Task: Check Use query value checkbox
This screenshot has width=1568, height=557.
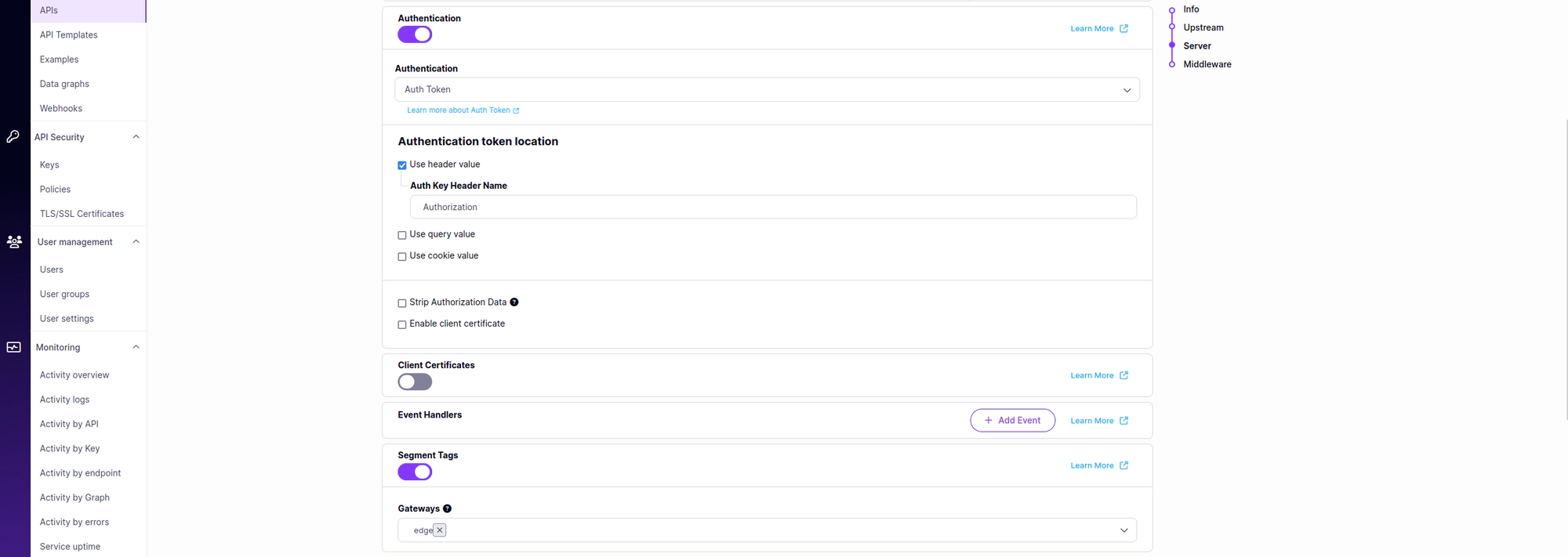Action: pyautogui.click(x=402, y=235)
